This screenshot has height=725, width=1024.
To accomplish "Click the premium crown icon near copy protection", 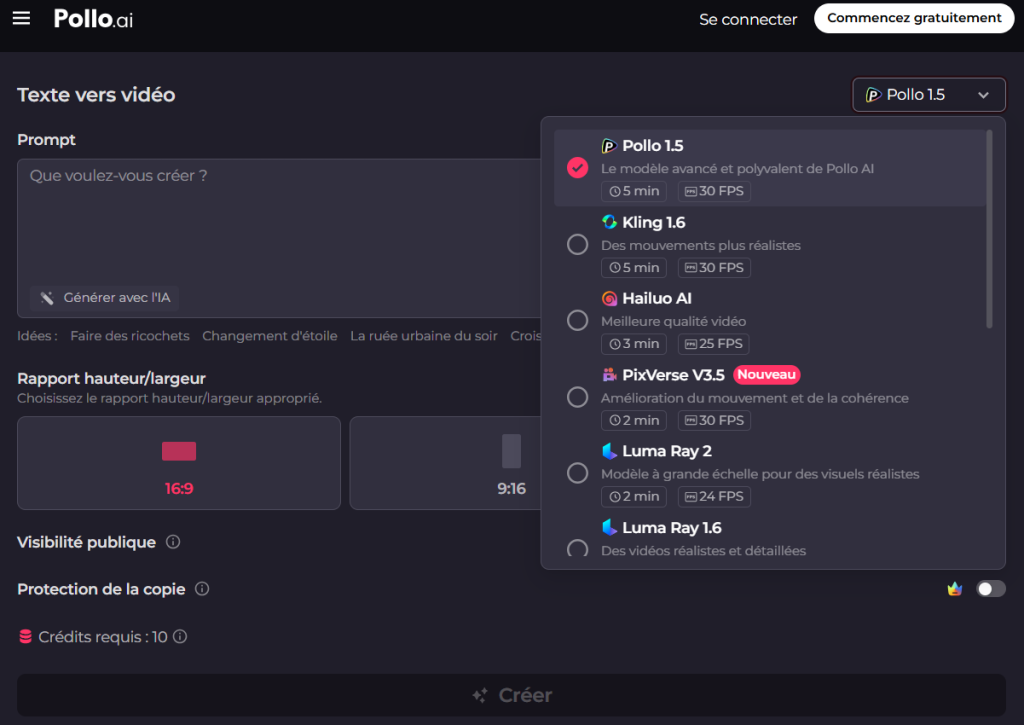I will (x=955, y=589).
